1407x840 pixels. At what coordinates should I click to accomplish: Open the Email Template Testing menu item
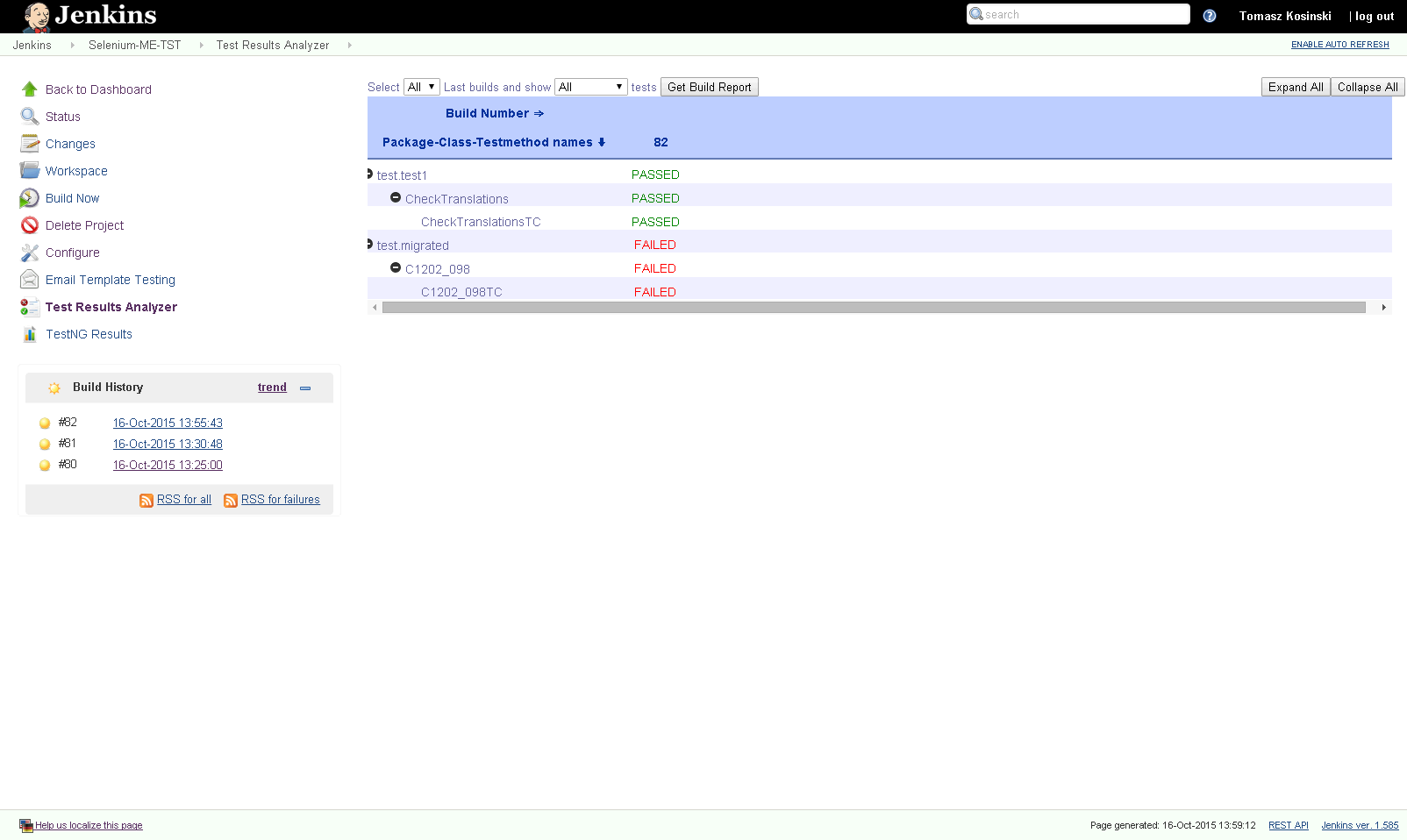(x=111, y=280)
